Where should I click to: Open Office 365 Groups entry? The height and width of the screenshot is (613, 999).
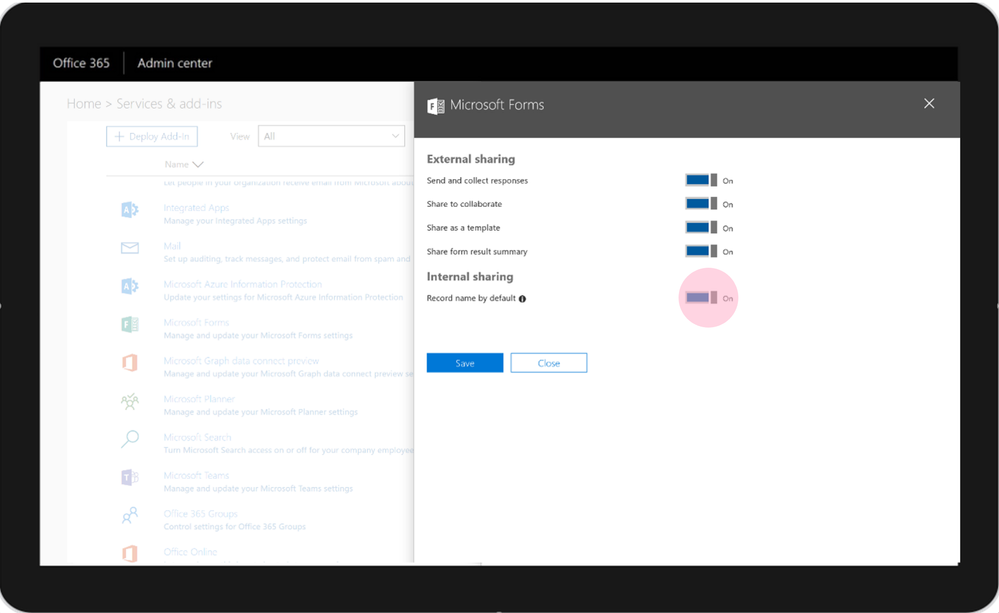(x=200, y=514)
